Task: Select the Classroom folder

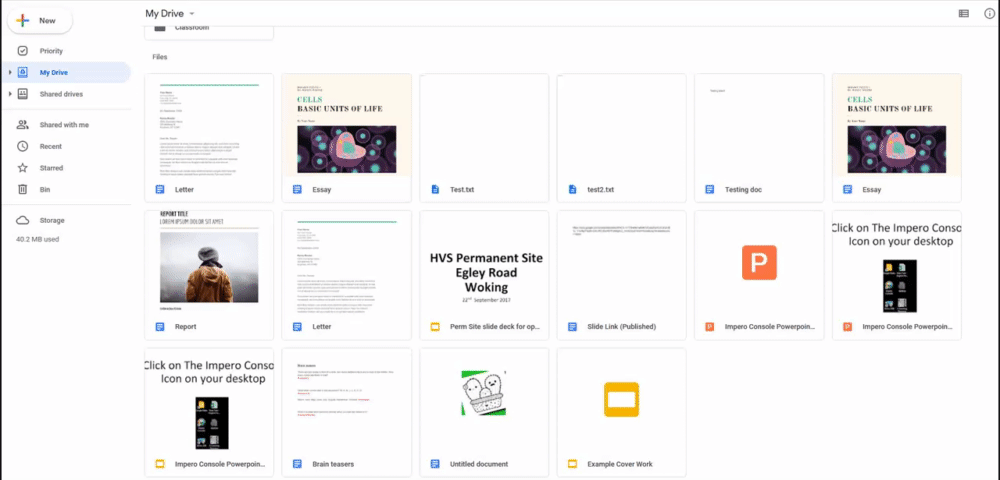Action: [209, 31]
